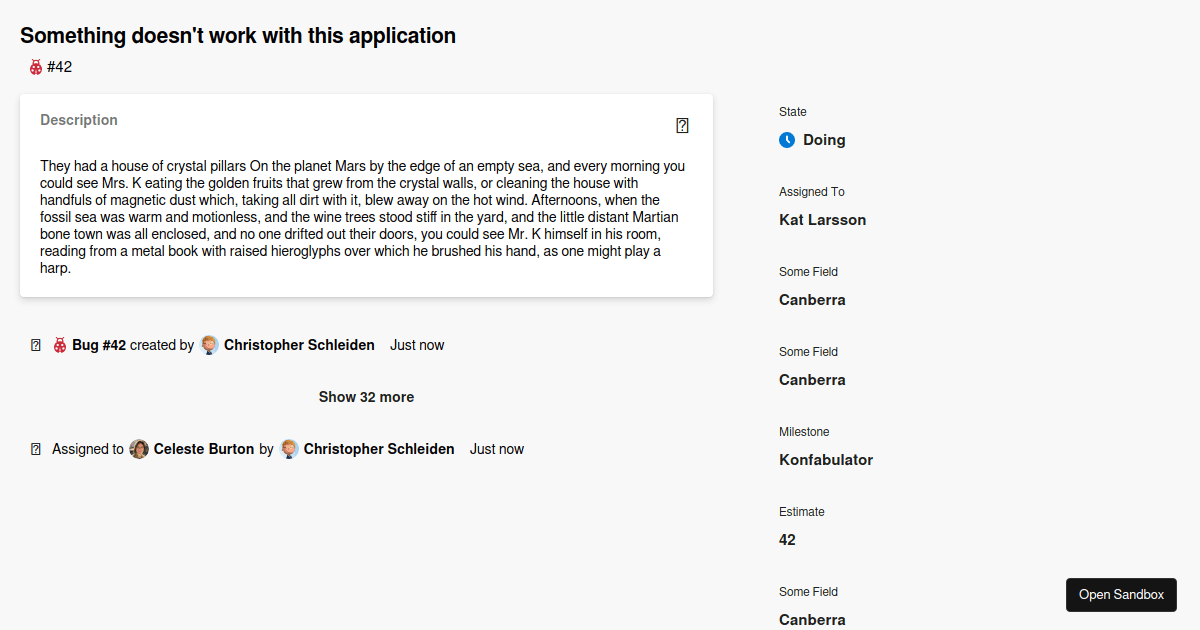Open Celeste Burton's profile link
Viewport: 1200px width, 630px height.
coord(204,448)
